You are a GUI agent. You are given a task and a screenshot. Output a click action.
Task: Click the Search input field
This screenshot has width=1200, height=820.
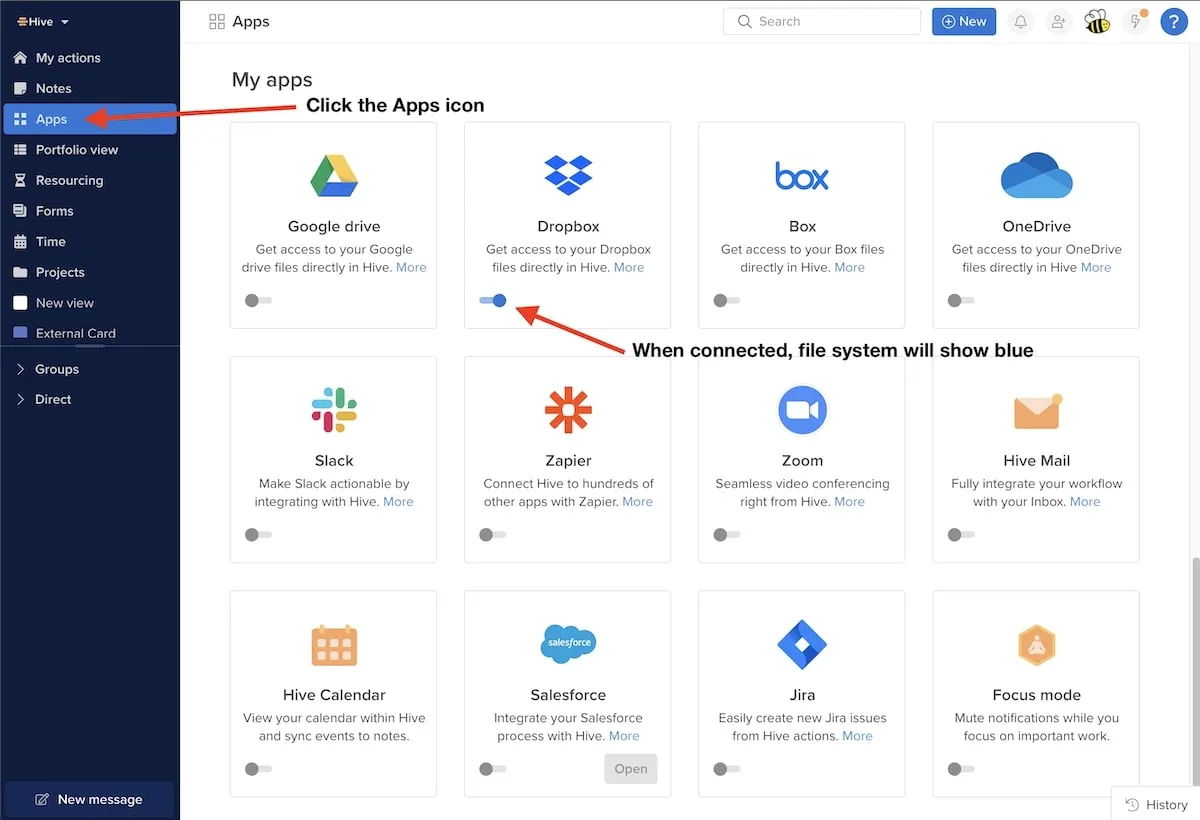[x=822, y=21]
